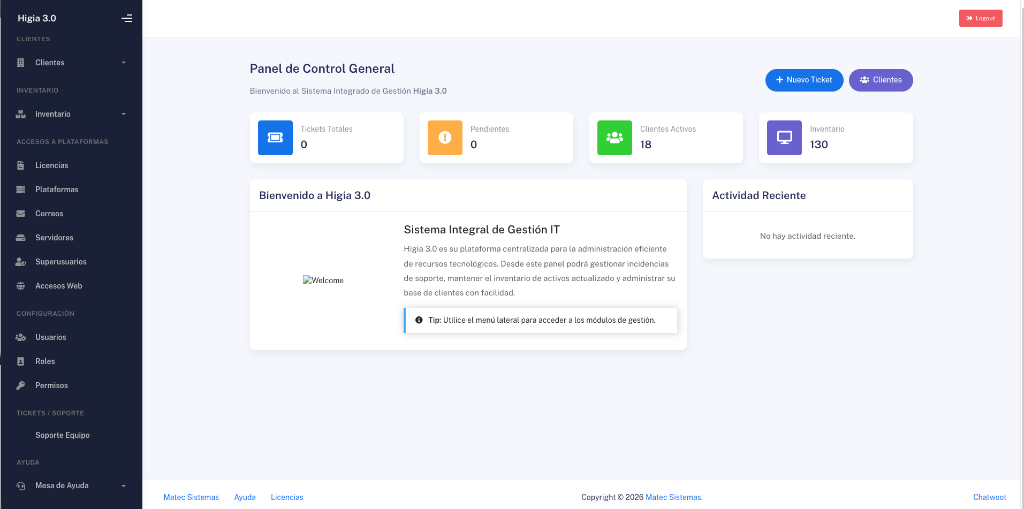Click the blue Tickets Totales icon
The height and width of the screenshot is (509, 1024).
(275, 137)
